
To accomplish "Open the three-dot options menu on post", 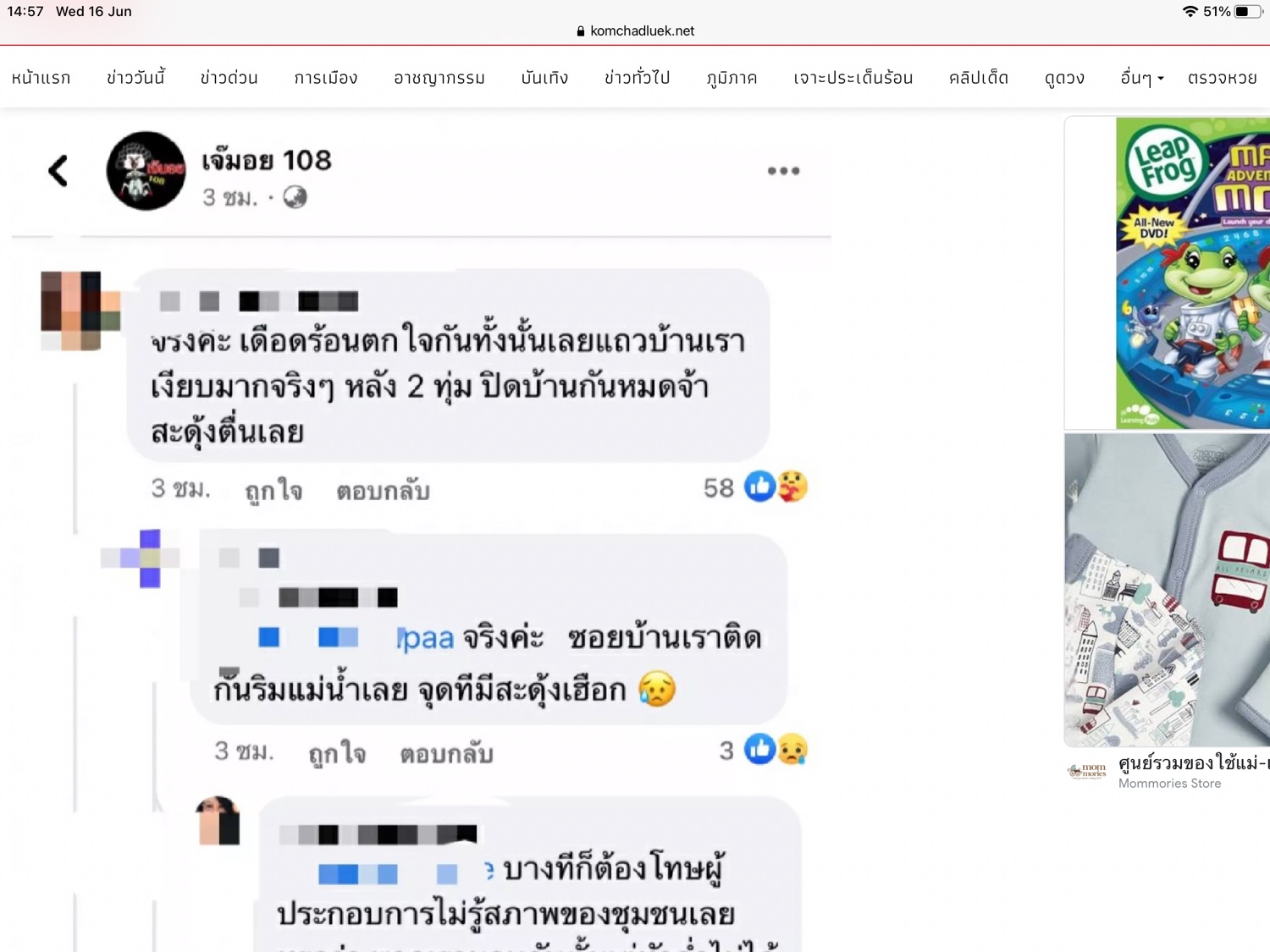I will tap(783, 171).
